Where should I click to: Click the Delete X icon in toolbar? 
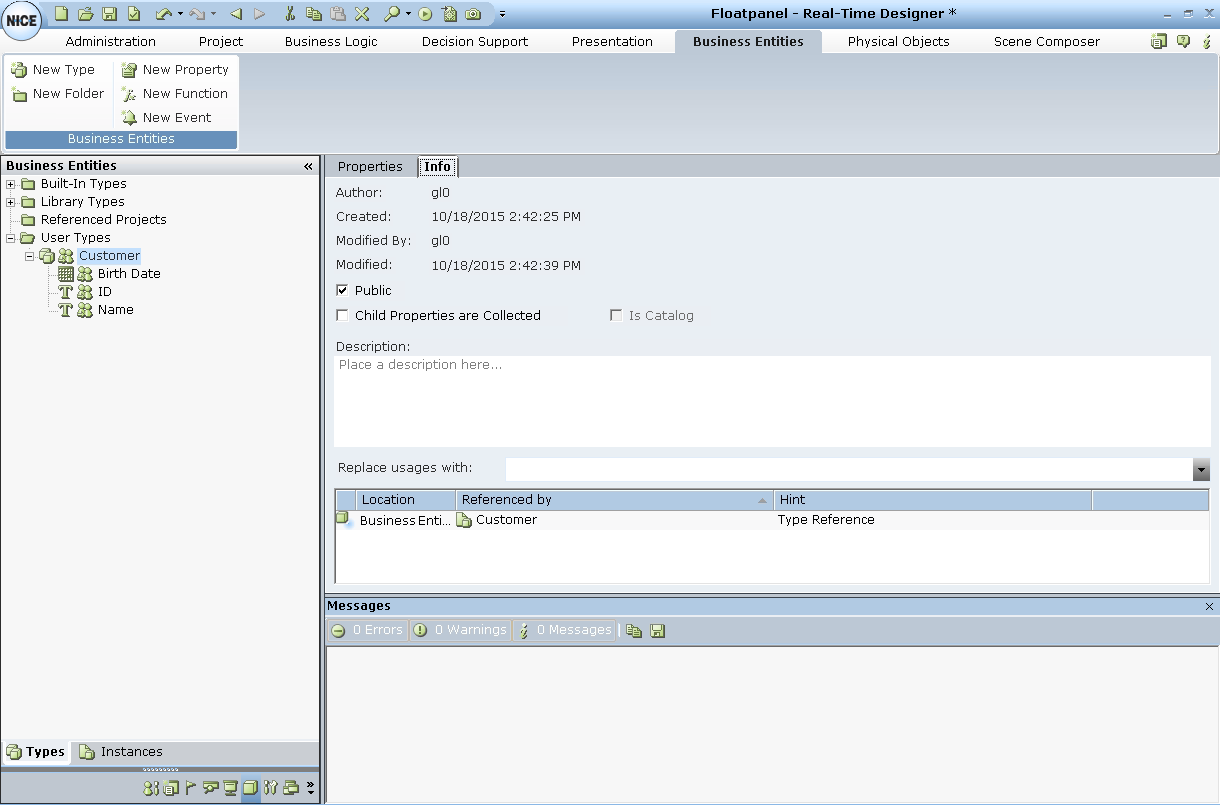click(x=362, y=14)
